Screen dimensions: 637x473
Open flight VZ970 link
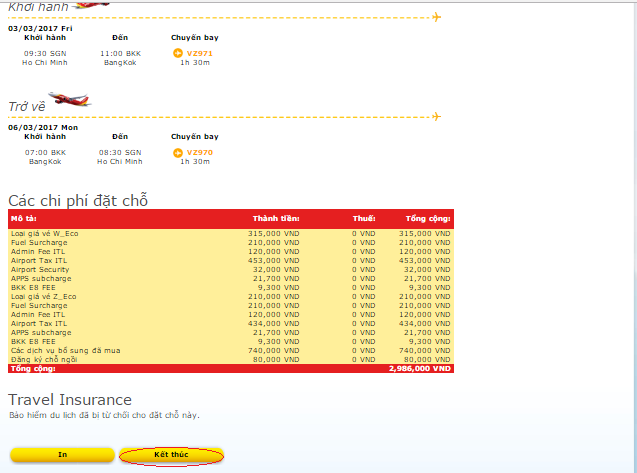pos(199,152)
